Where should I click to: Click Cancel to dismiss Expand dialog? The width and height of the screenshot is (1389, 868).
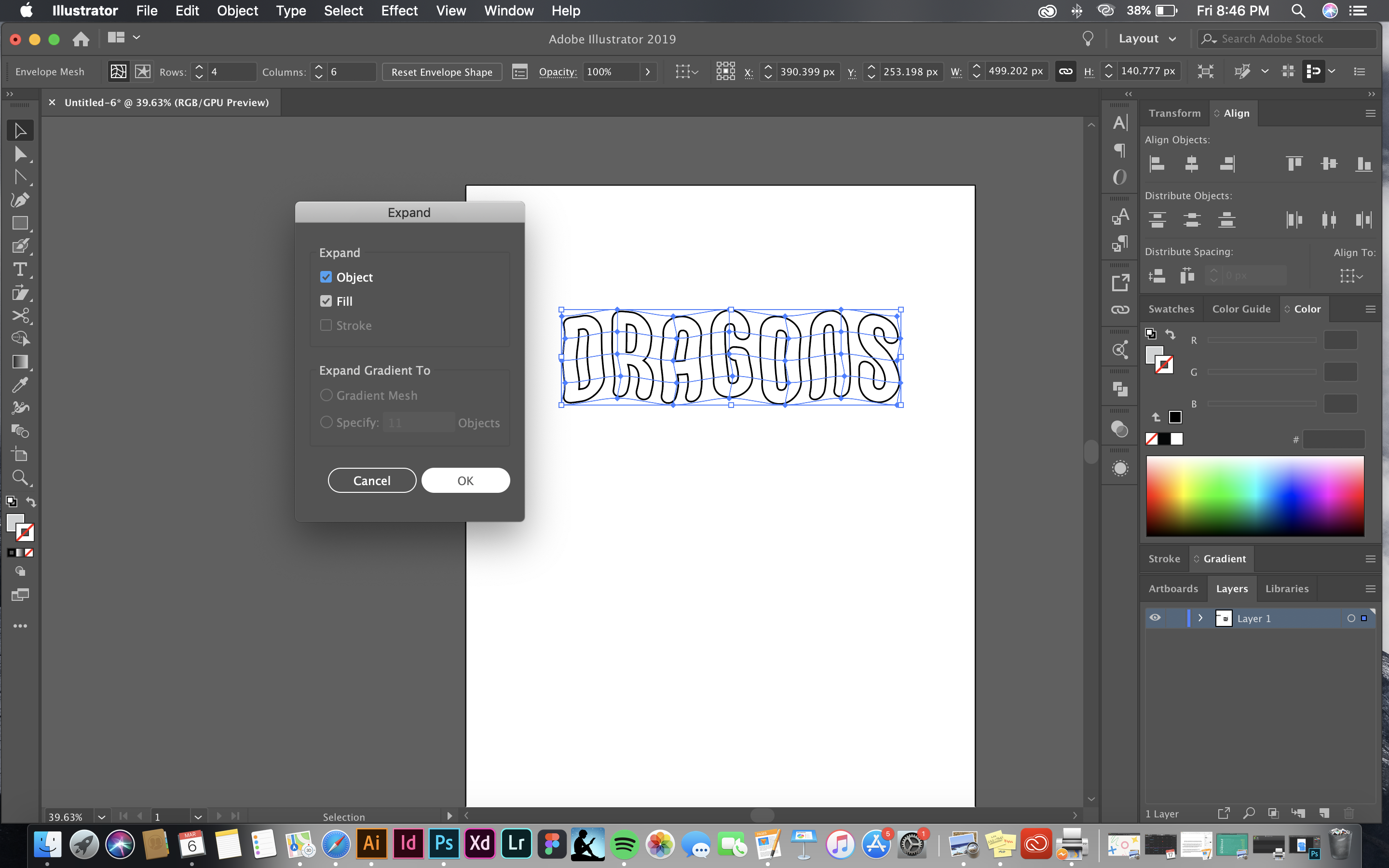(372, 480)
